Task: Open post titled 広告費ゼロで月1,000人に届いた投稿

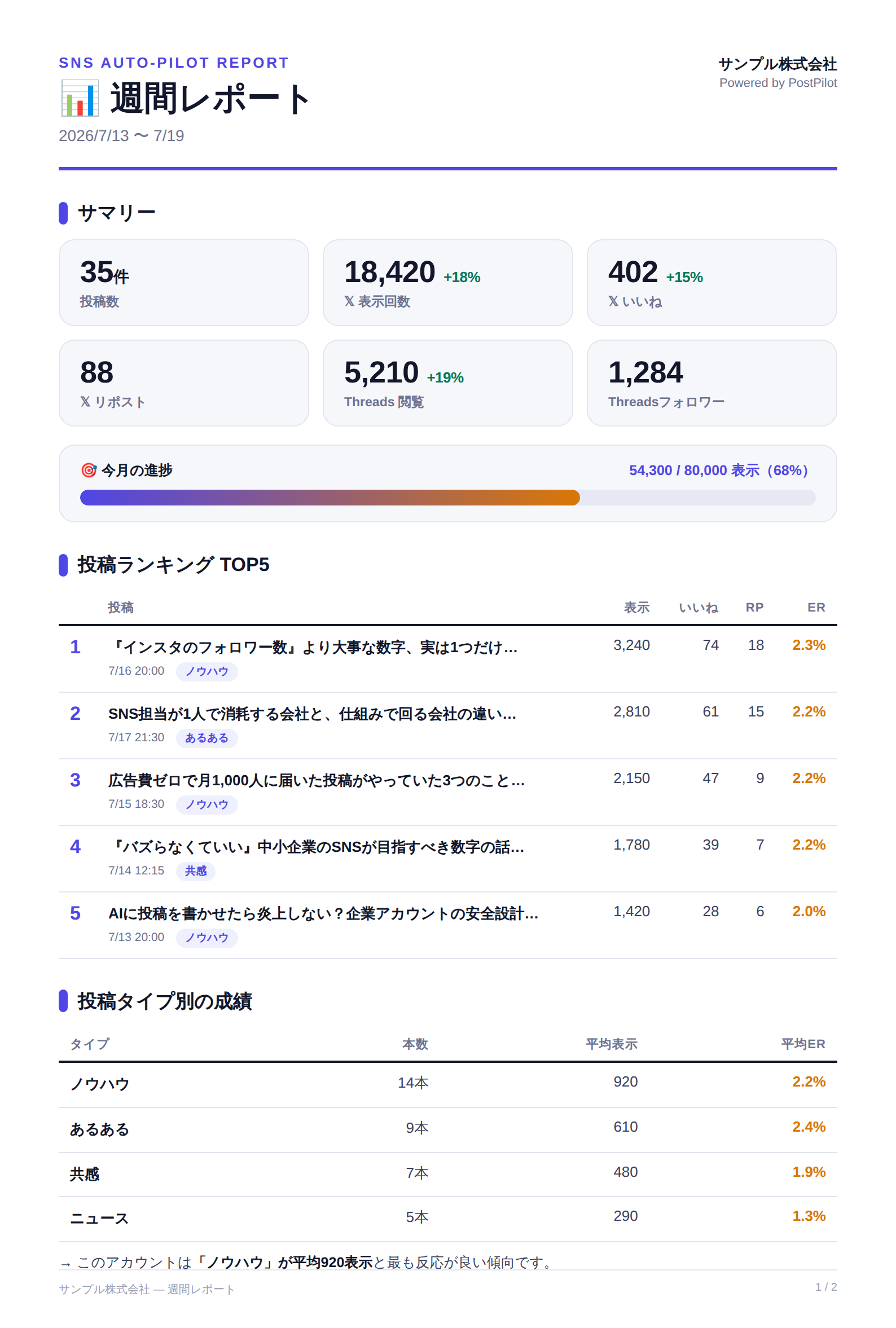Action: [x=317, y=780]
